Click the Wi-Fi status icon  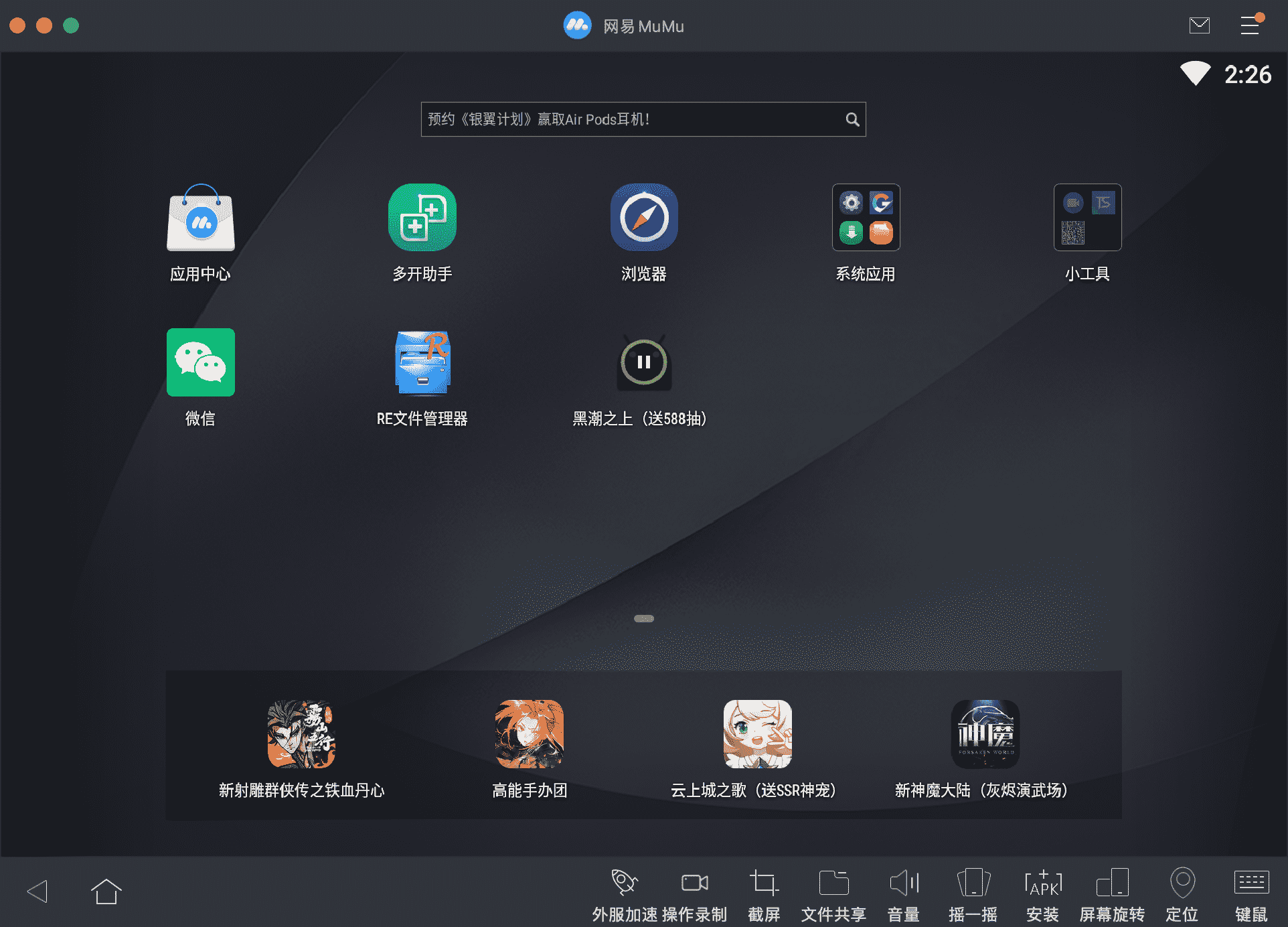[1195, 73]
